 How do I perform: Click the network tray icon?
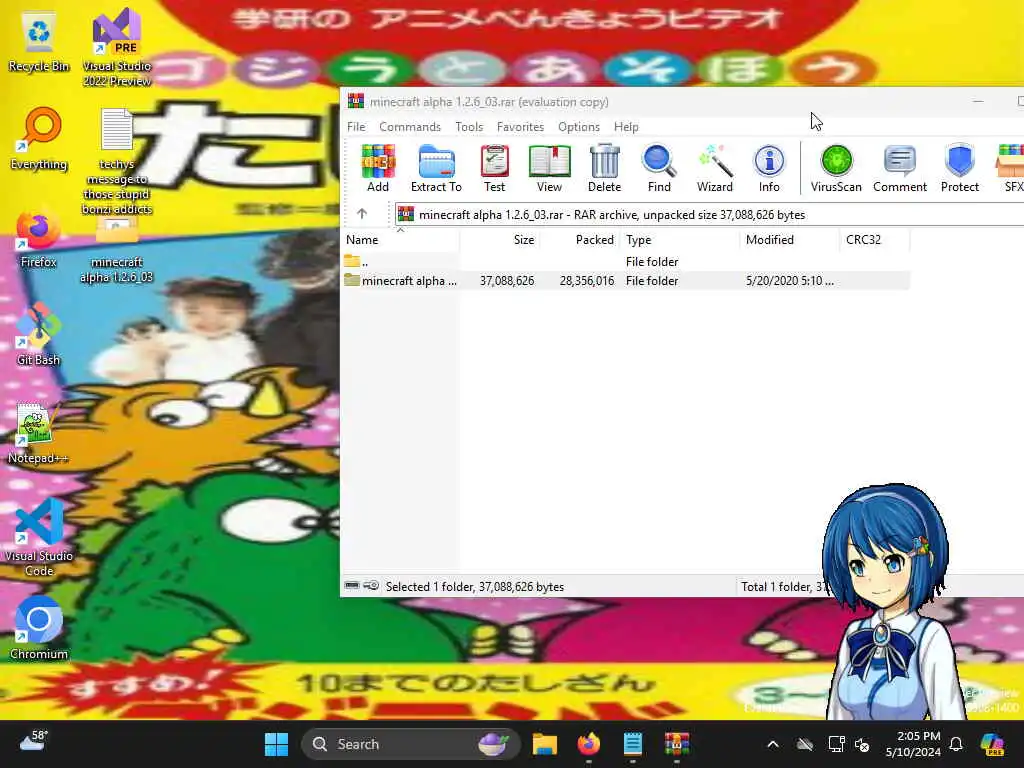[836, 744]
